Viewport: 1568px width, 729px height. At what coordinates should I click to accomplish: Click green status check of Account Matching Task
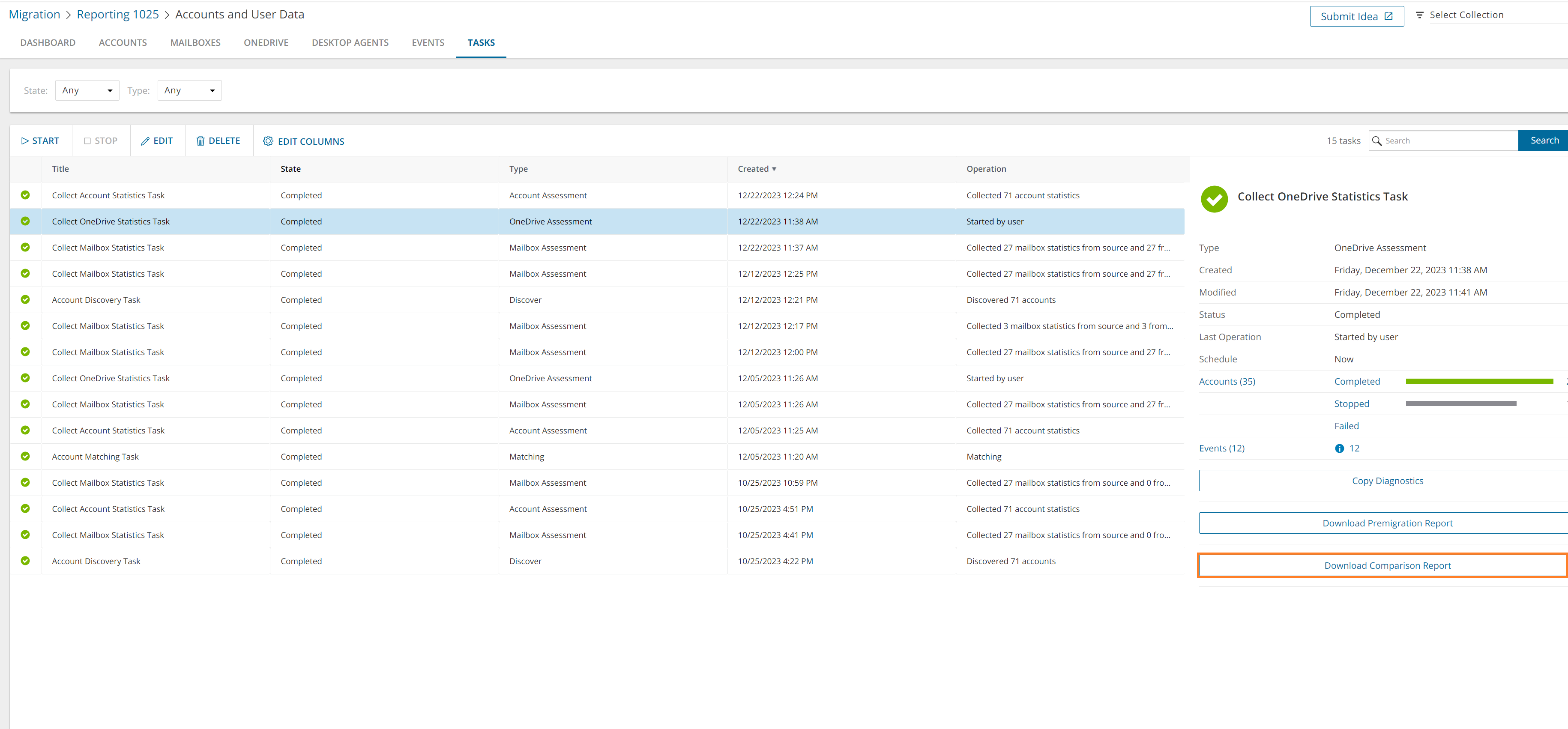(26, 457)
